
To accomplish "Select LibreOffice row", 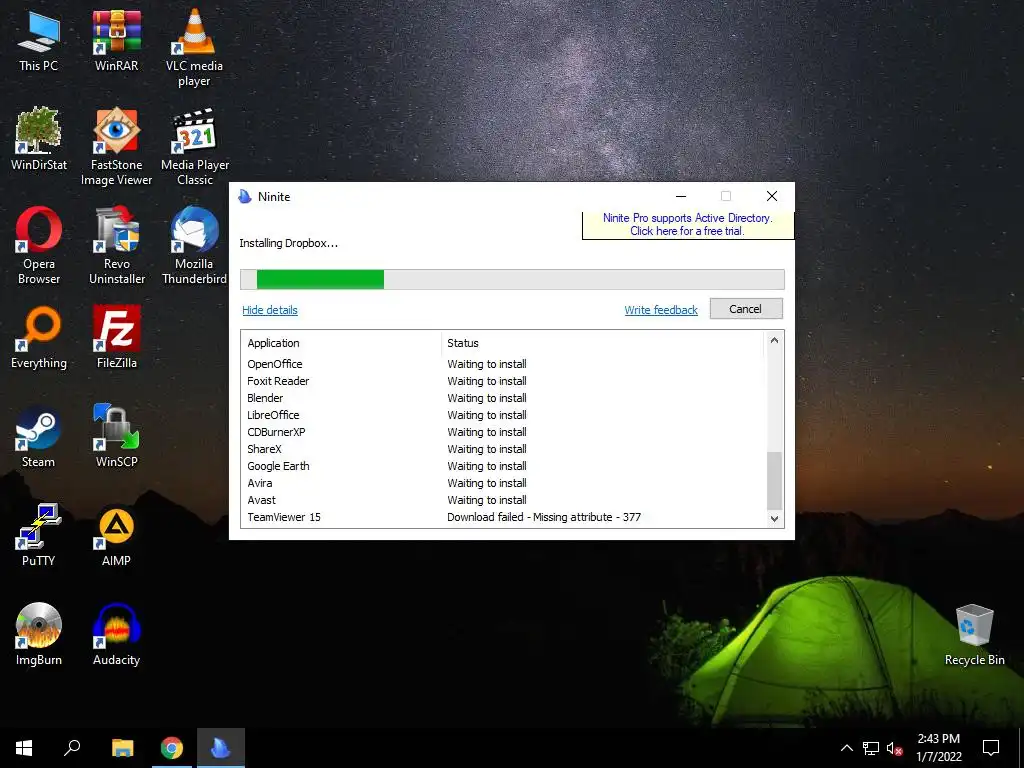I will click(503, 415).
